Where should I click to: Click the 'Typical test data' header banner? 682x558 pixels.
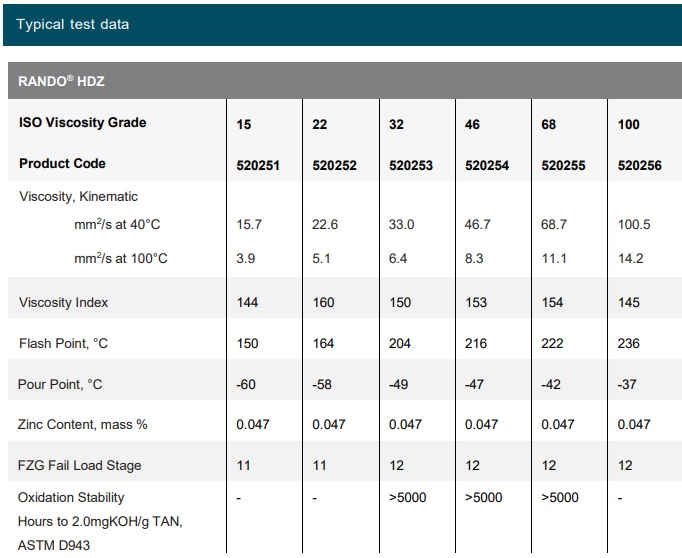73,24
